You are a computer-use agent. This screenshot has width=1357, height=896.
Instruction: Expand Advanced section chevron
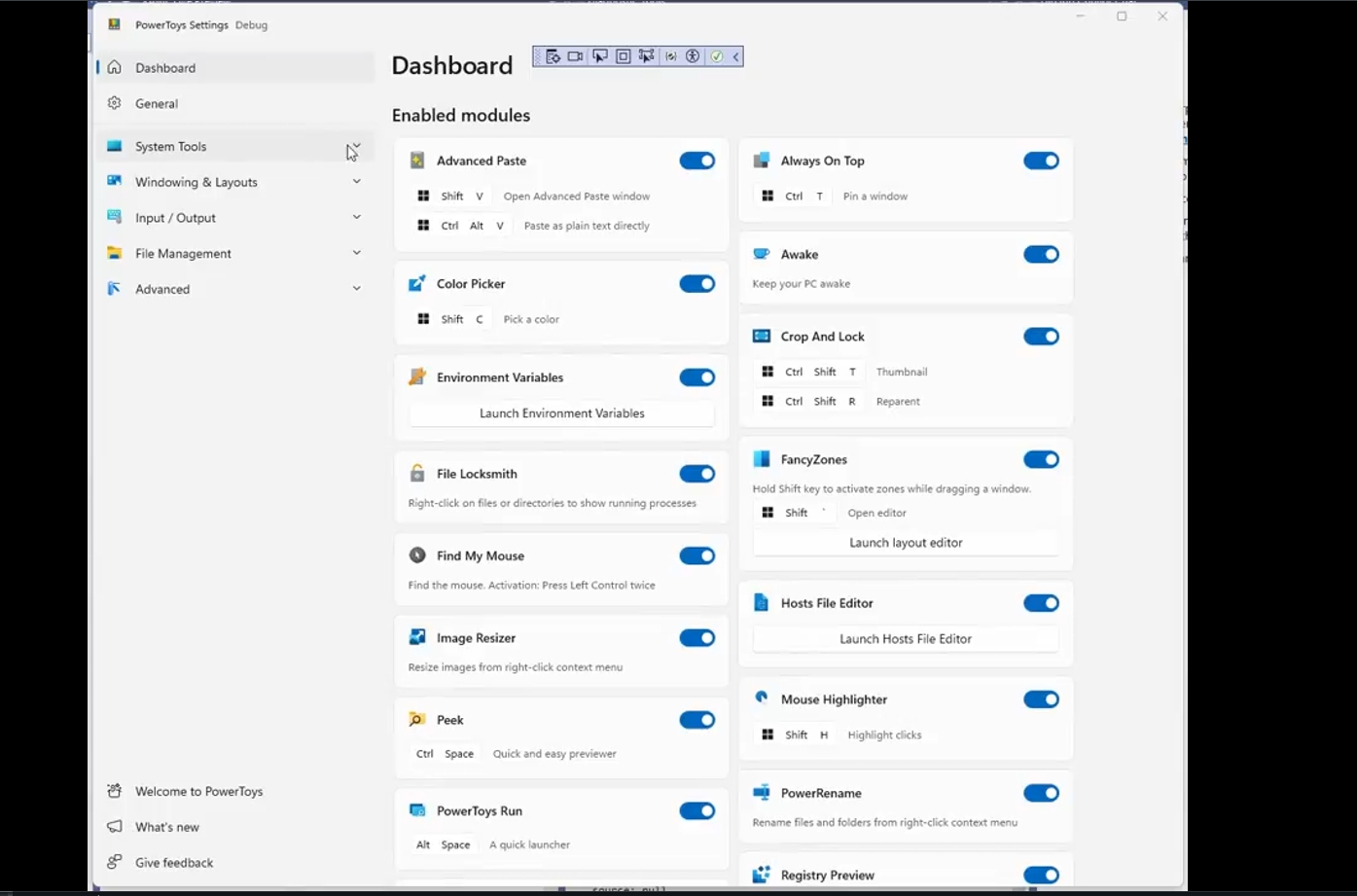point(356,289)
